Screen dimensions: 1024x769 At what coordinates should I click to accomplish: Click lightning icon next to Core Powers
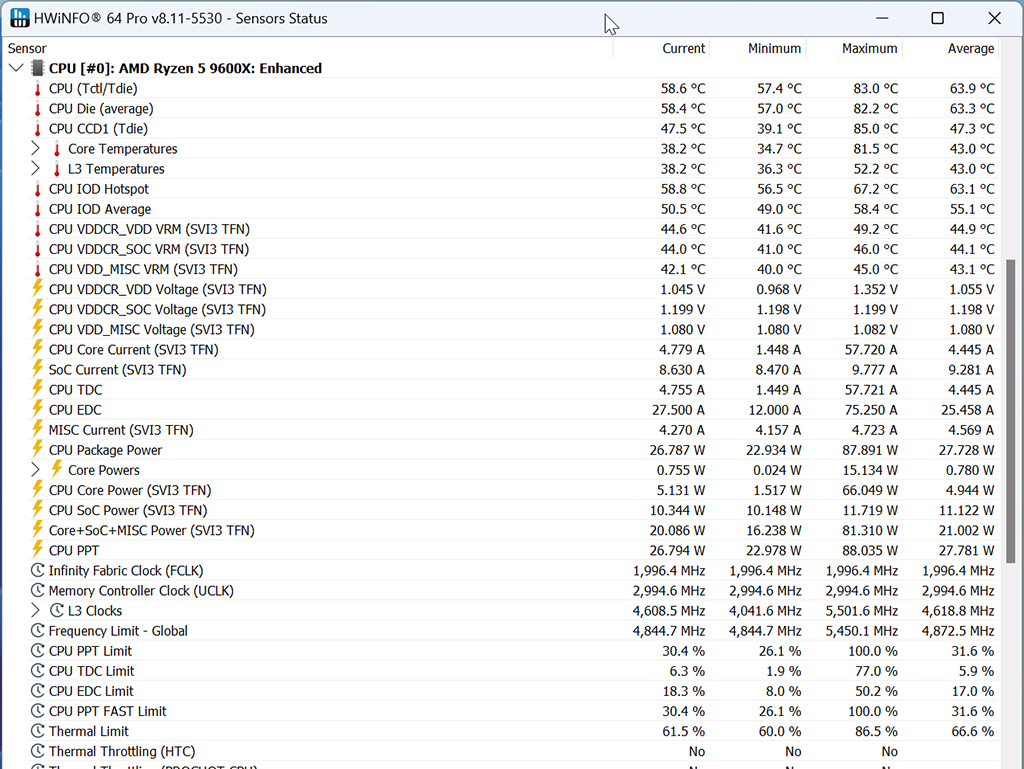tap(57, 469)
